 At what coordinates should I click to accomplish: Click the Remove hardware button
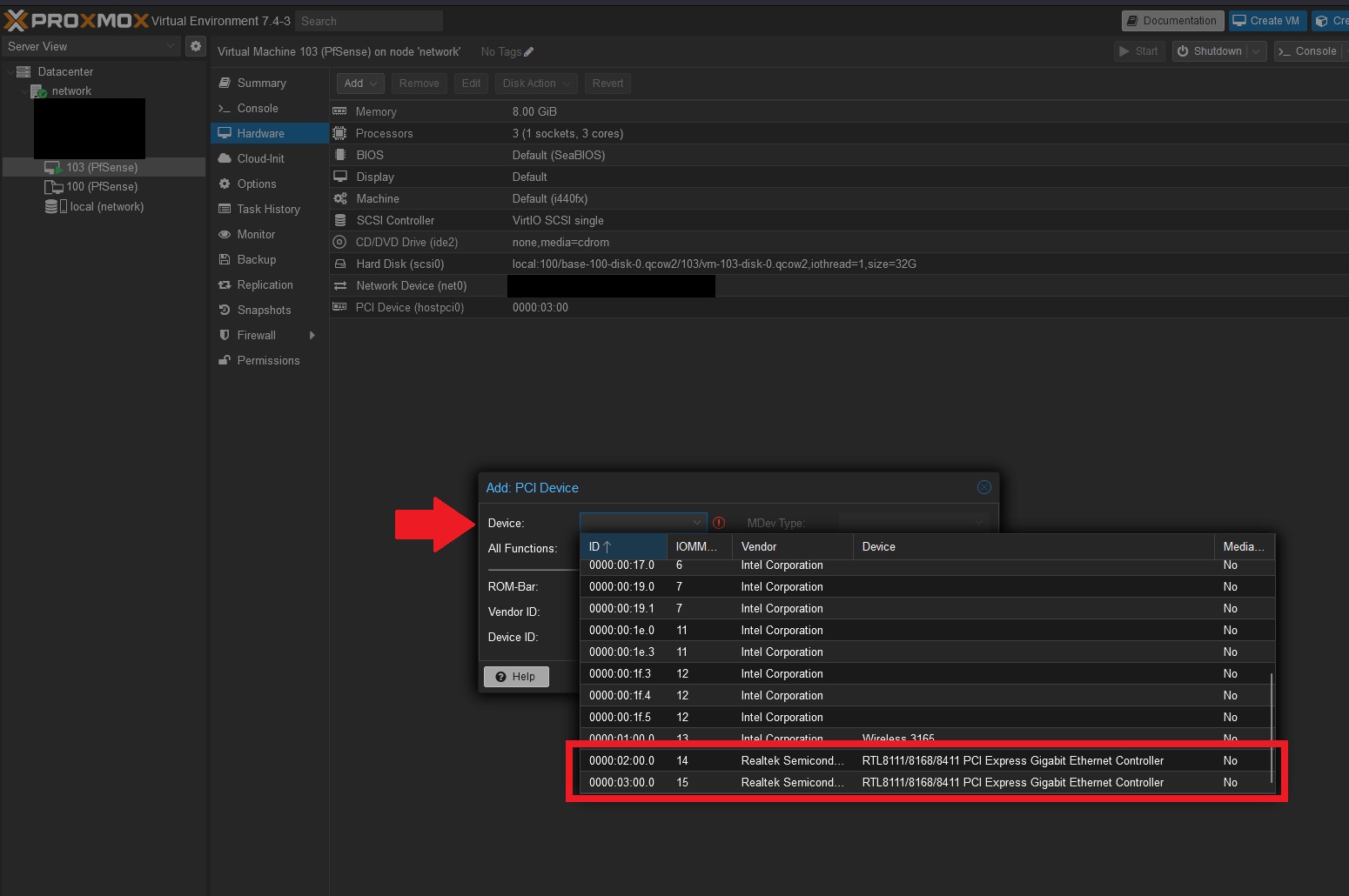(x=419, y=84)
